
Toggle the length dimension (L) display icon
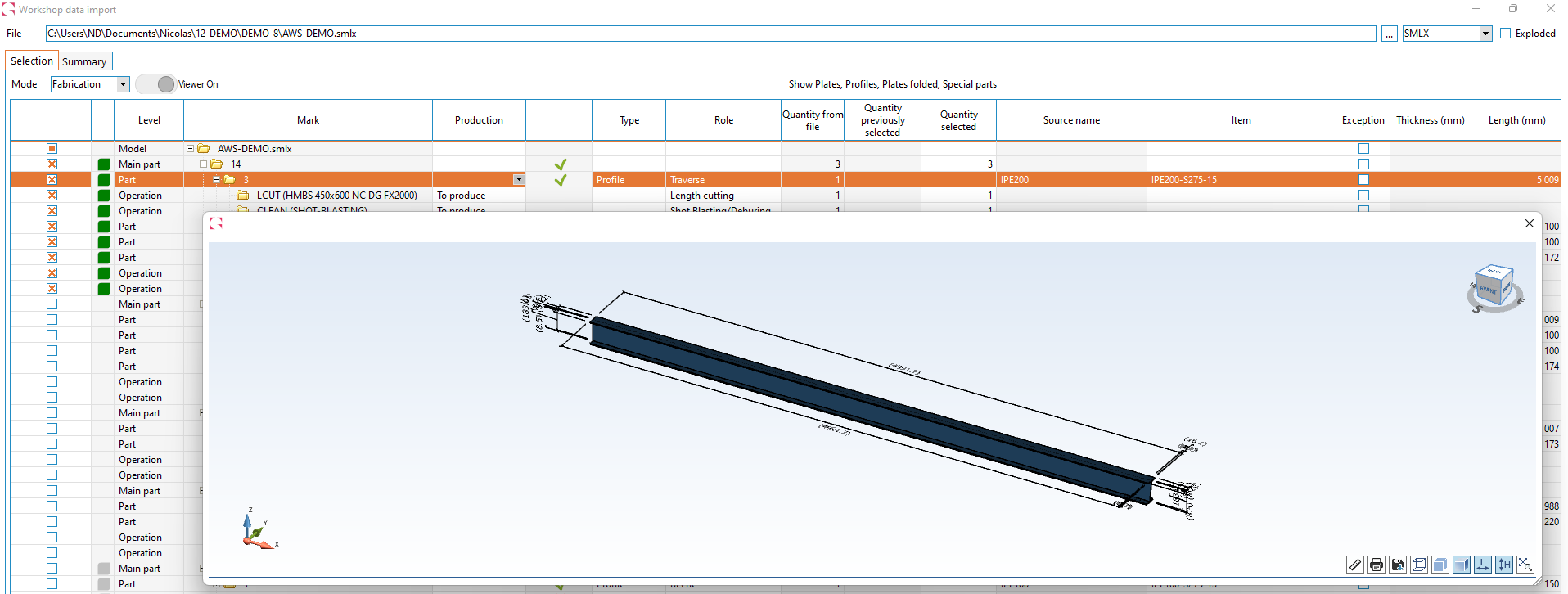1483,565
